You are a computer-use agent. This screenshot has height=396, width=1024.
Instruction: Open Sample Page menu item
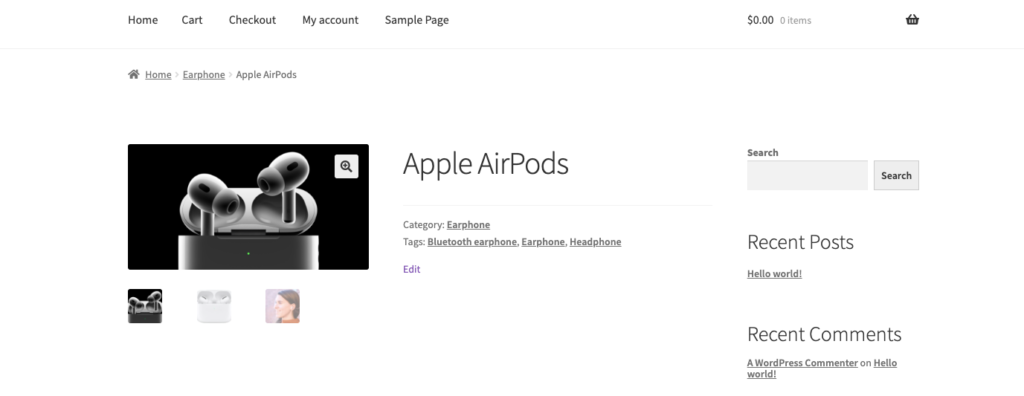417,20
